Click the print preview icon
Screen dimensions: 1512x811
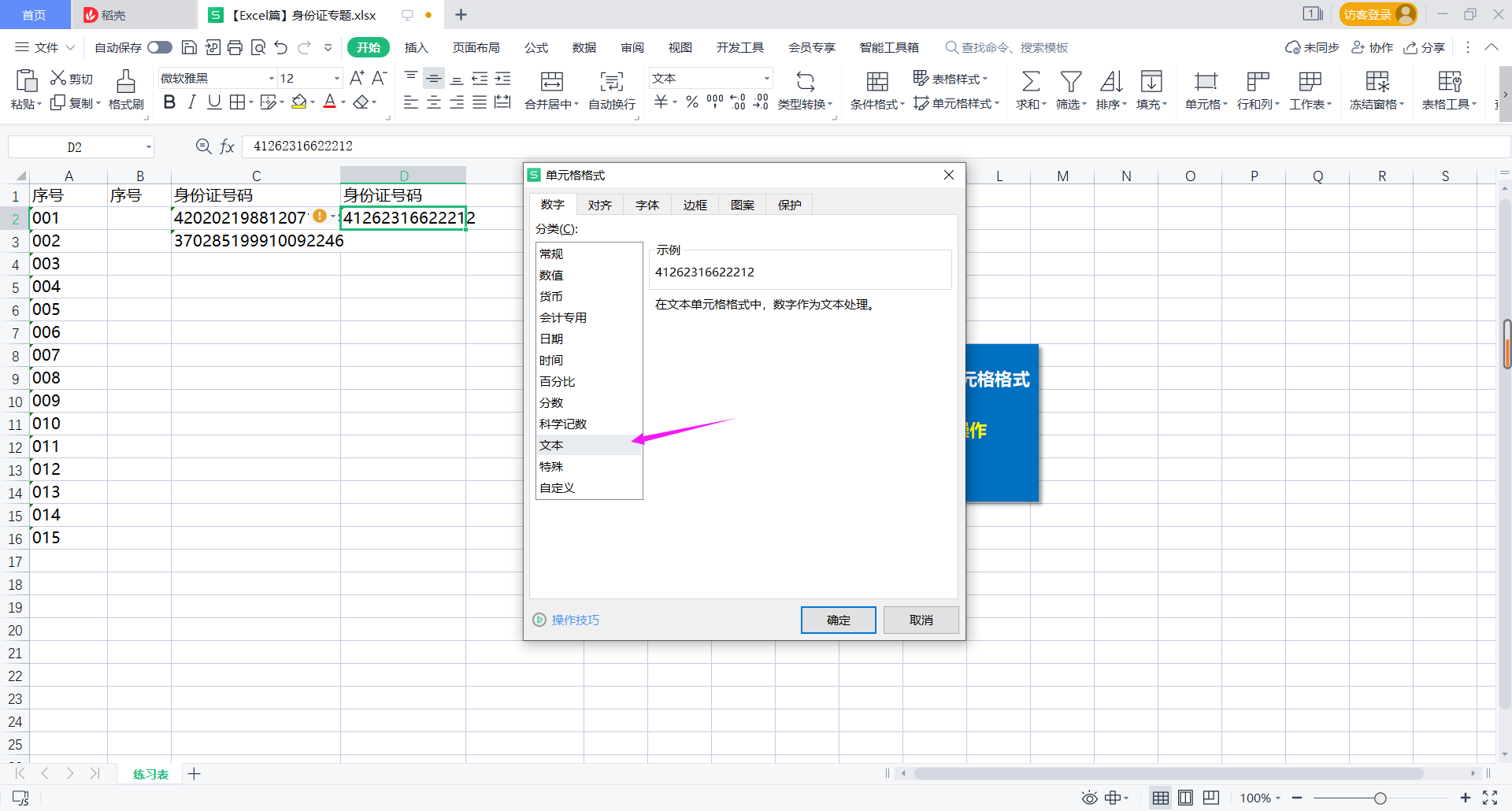tap(258, 47)
